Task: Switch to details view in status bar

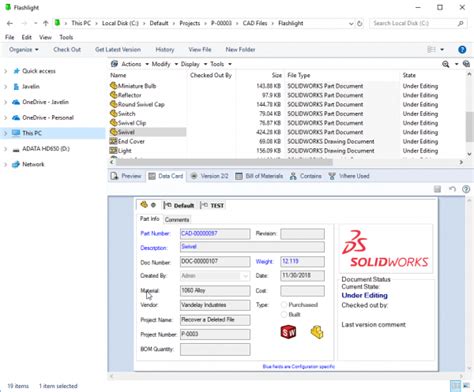Action: tap(455, 386)
